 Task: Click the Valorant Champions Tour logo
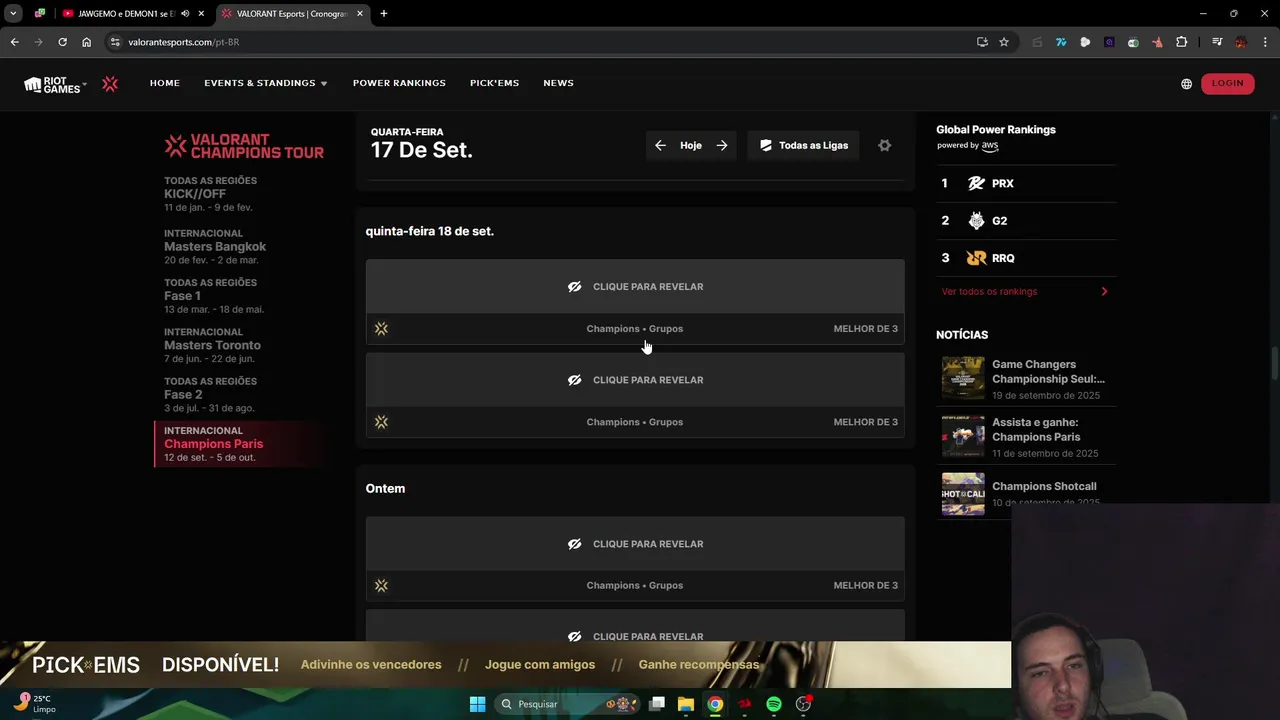(244, 146)
